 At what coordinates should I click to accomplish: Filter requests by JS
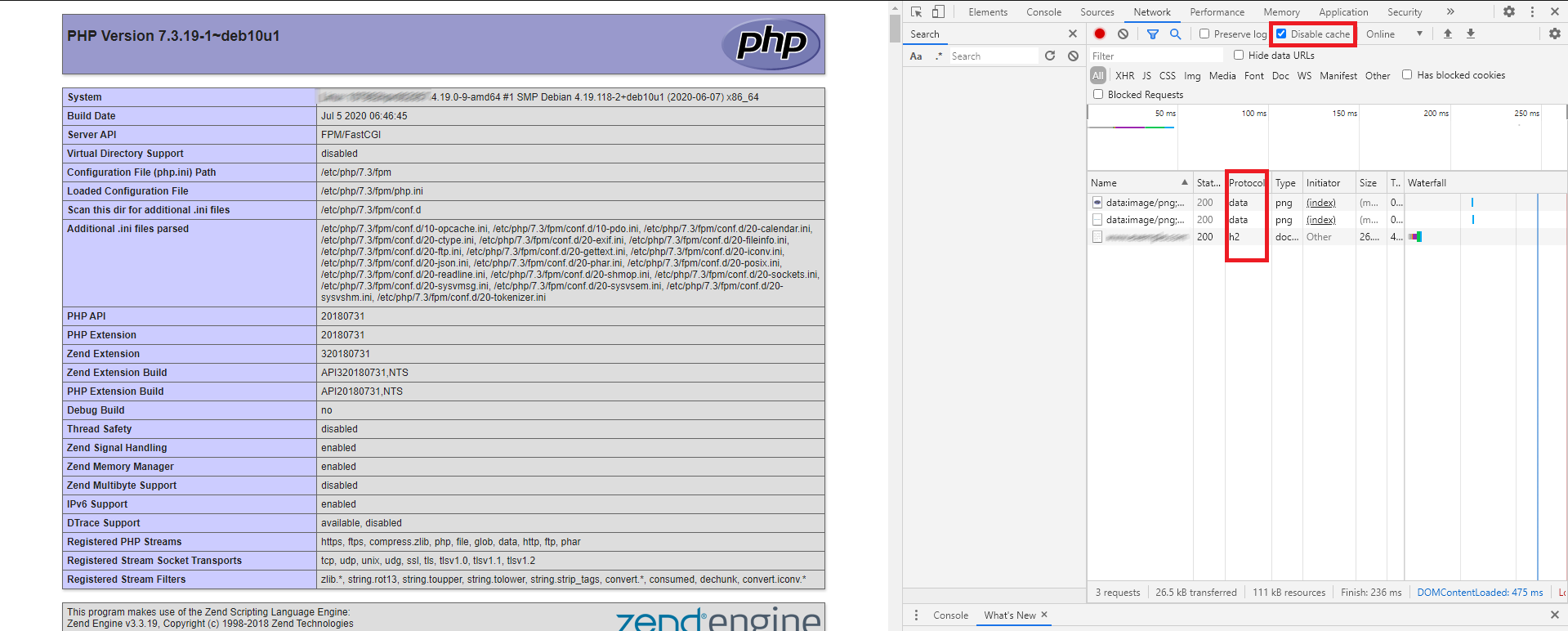point(1146,75)
